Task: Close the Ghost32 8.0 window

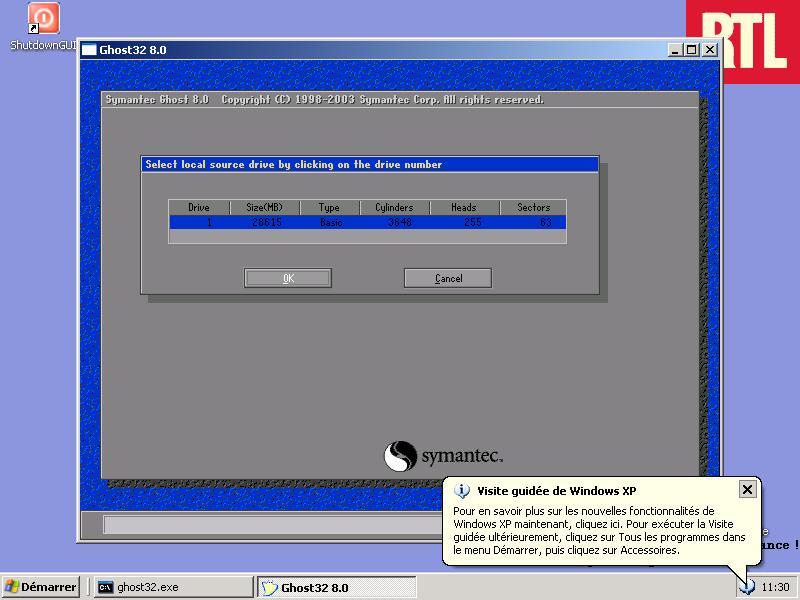Action: tap(710, 50)
